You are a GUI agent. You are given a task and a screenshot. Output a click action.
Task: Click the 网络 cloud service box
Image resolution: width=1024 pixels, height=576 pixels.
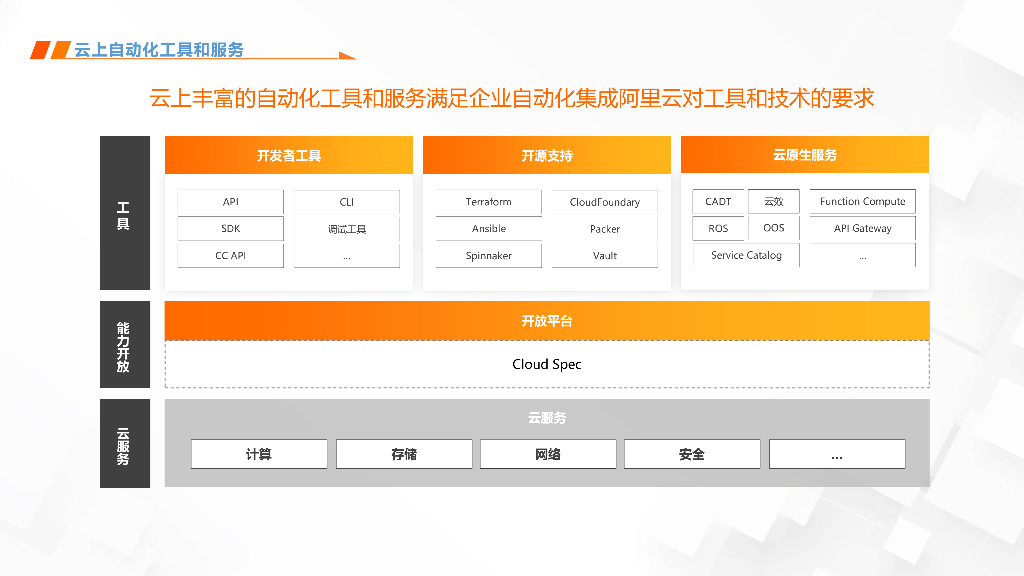point(548,454)
